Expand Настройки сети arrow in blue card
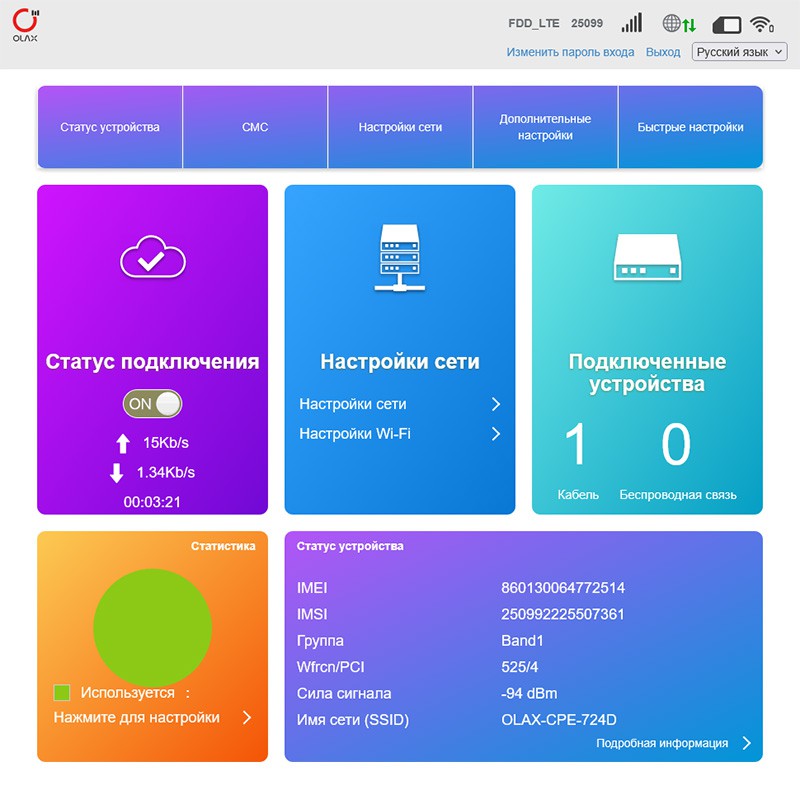Screen dimensions: 800x800 [x=495, y=405]
